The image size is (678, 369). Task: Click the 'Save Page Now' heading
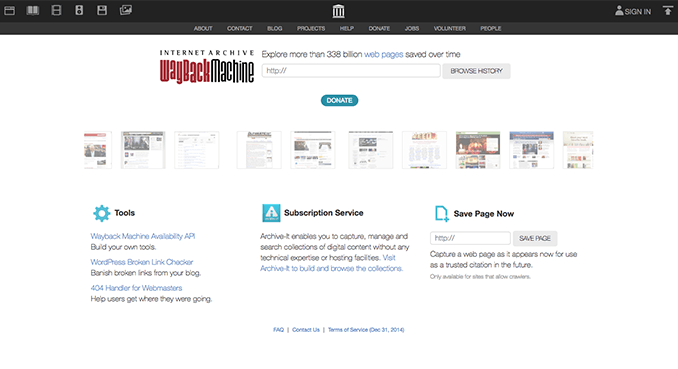pos(483,214)
